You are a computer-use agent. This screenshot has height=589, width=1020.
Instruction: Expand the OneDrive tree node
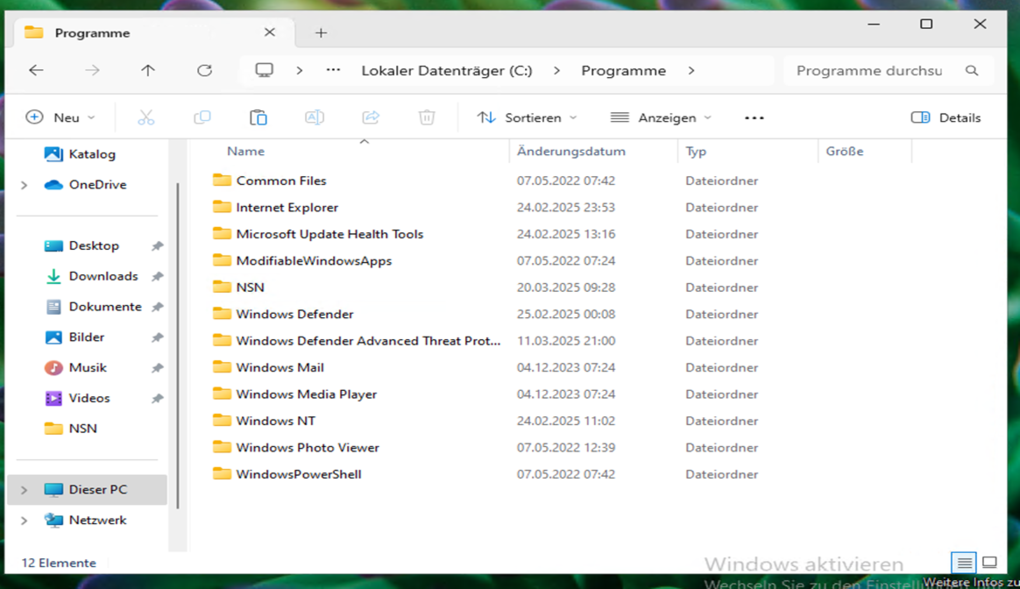coord(24,185)
